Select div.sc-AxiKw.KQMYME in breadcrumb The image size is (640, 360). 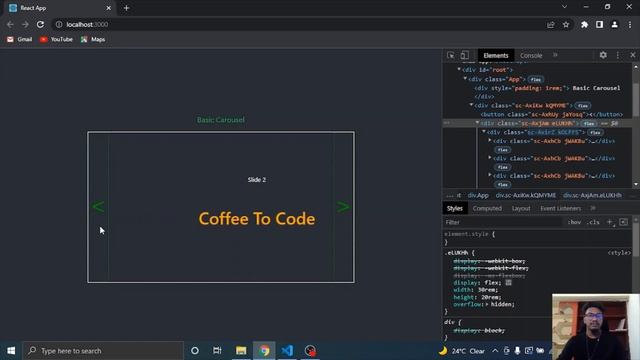526,196
